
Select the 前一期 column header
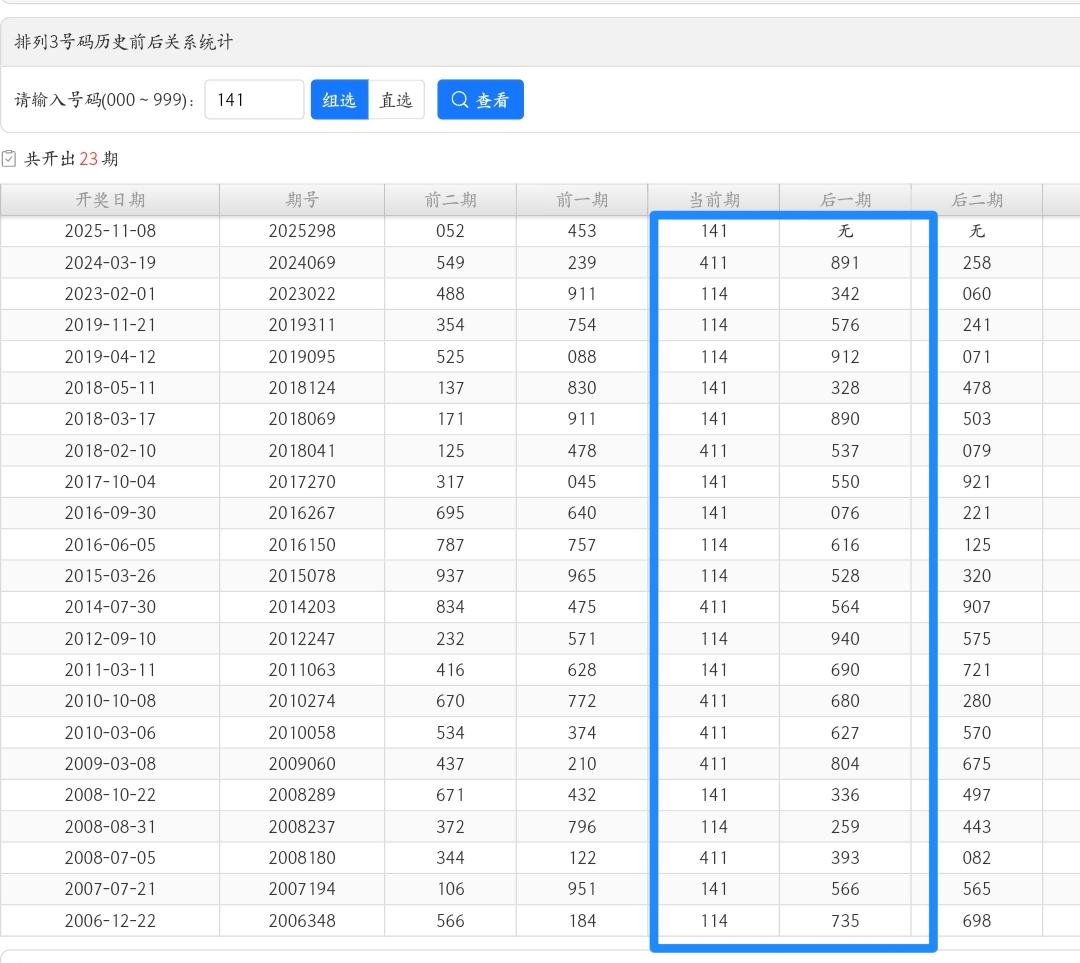(582, 200)
